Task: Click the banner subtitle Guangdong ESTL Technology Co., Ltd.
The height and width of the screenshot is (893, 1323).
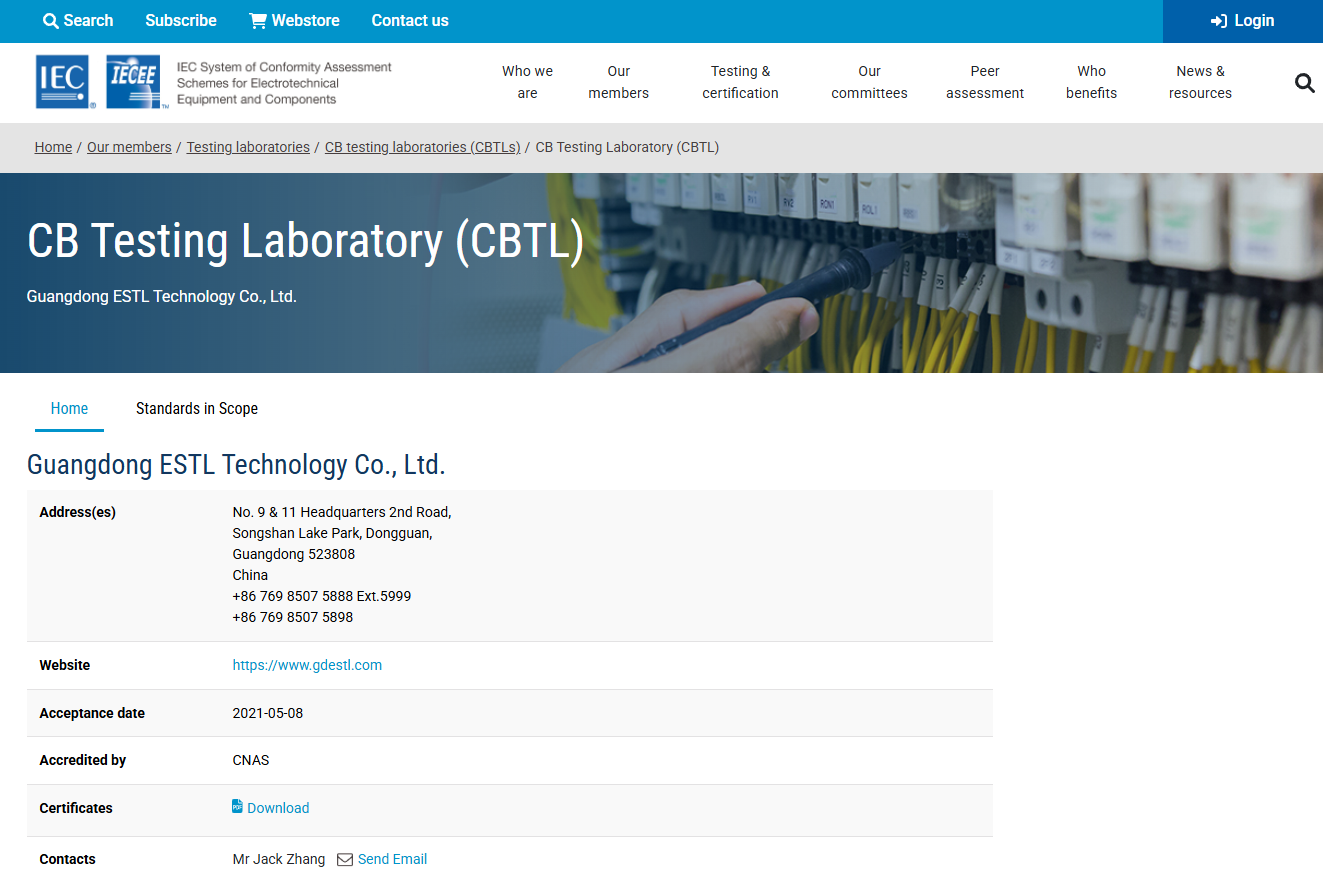Action: point(162,296)
